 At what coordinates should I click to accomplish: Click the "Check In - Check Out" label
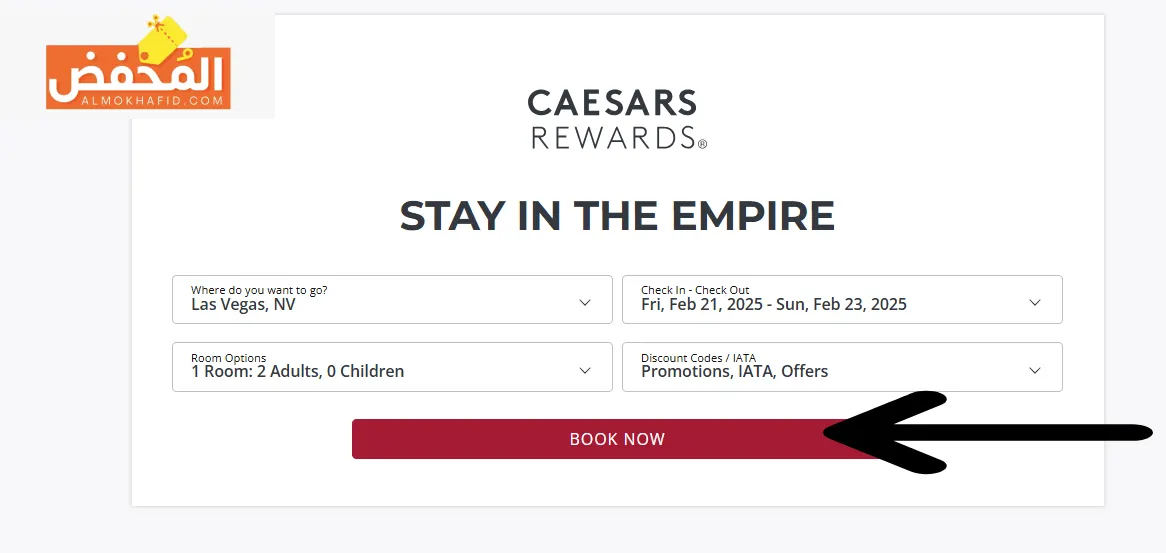click(x=695, y=290)
